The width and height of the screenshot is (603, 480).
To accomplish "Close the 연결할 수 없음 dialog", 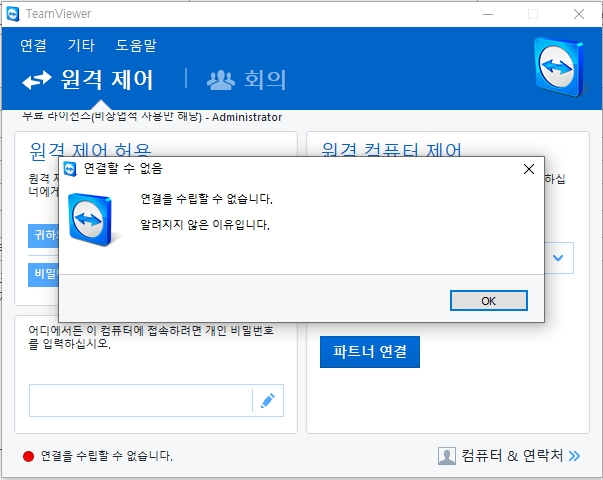I will (x=529, y=169).
